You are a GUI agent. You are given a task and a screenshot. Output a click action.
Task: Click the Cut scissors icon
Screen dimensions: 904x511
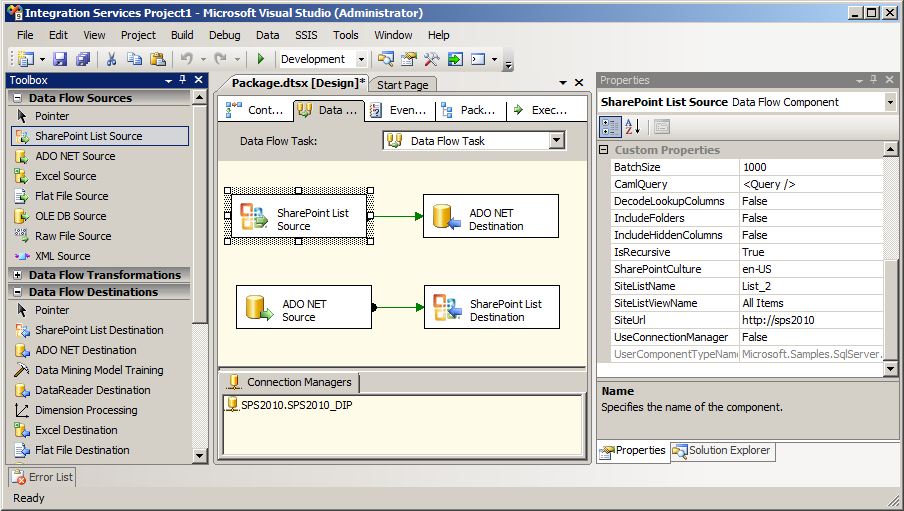(111, 59)
